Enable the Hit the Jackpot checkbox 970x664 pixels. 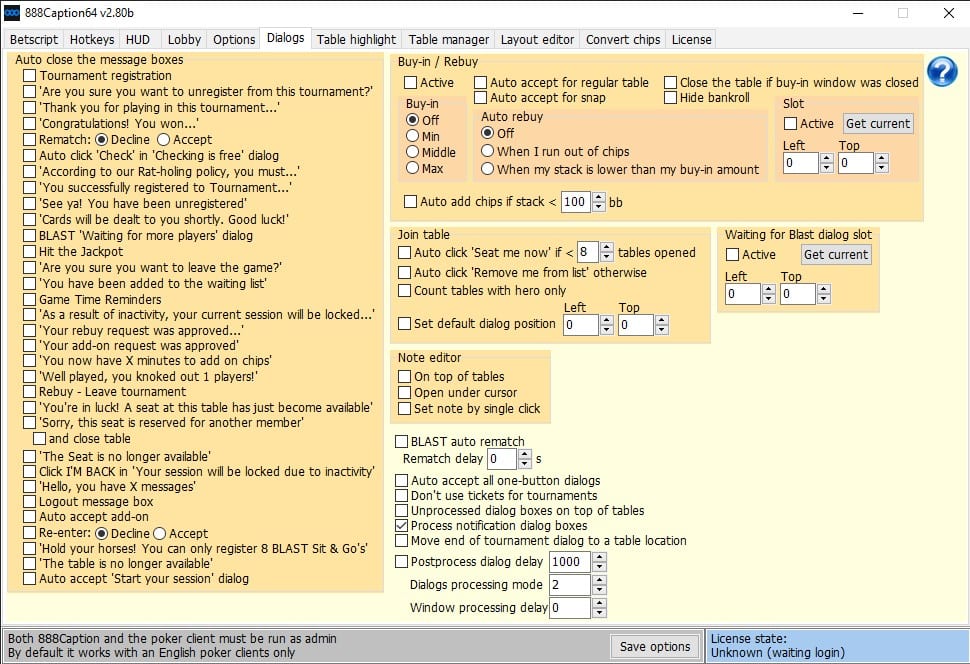[x=29, y=252]
